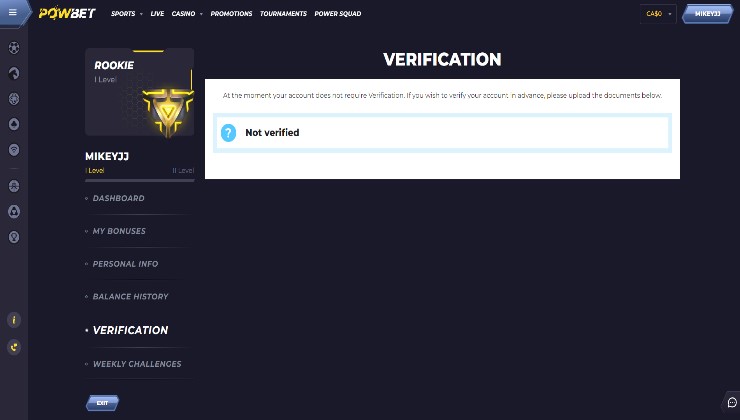Select Verification in account menu
This screenshot has height=420, width=740.
click(130, 330)
